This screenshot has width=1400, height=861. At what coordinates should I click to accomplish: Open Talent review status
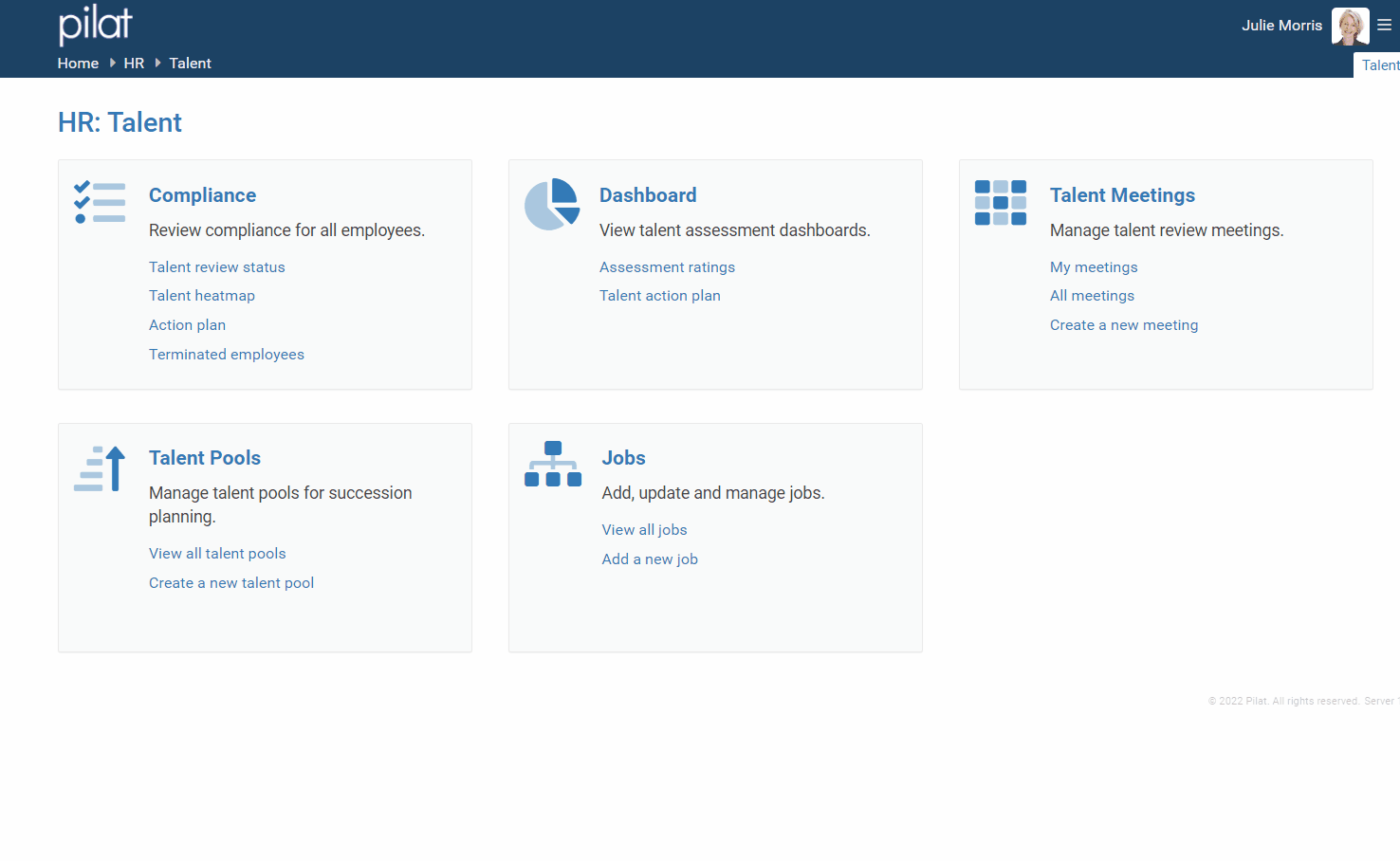[216, 267]
